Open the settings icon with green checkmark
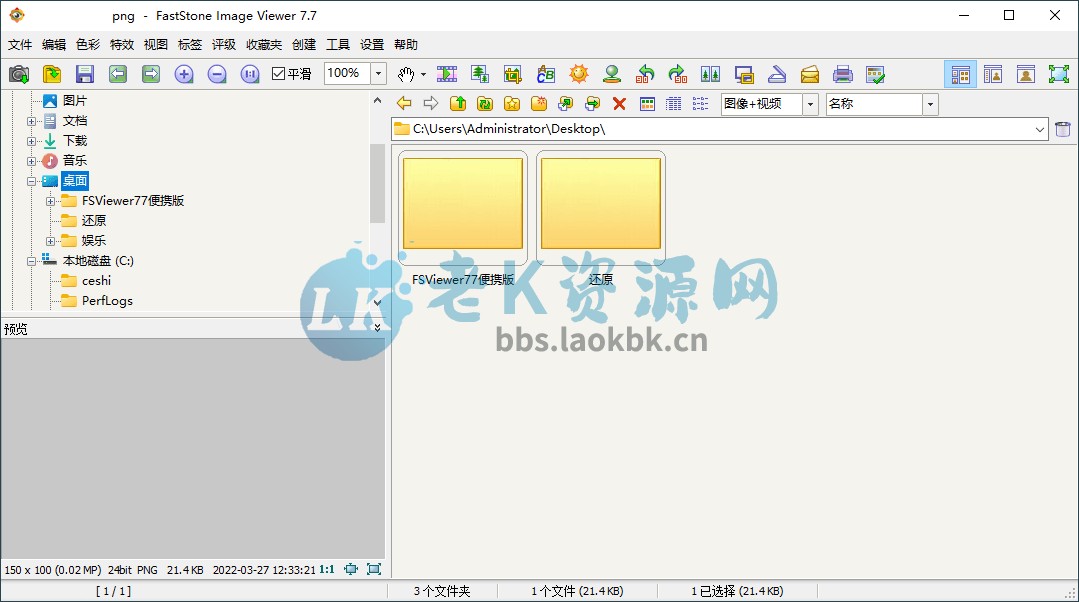Viewport: 1079px width, 602px height. (x=875, y=74)
